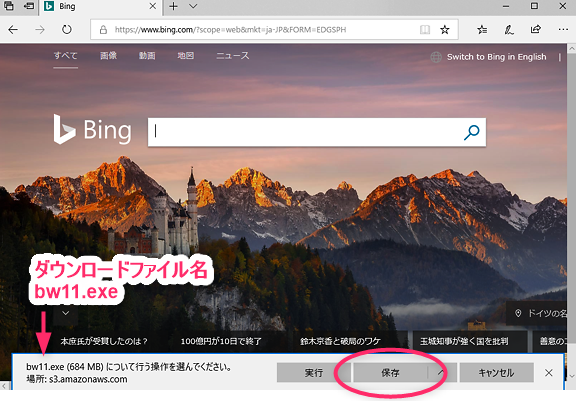
Task: Click the globe icon beside language switch
Action: 436,57
